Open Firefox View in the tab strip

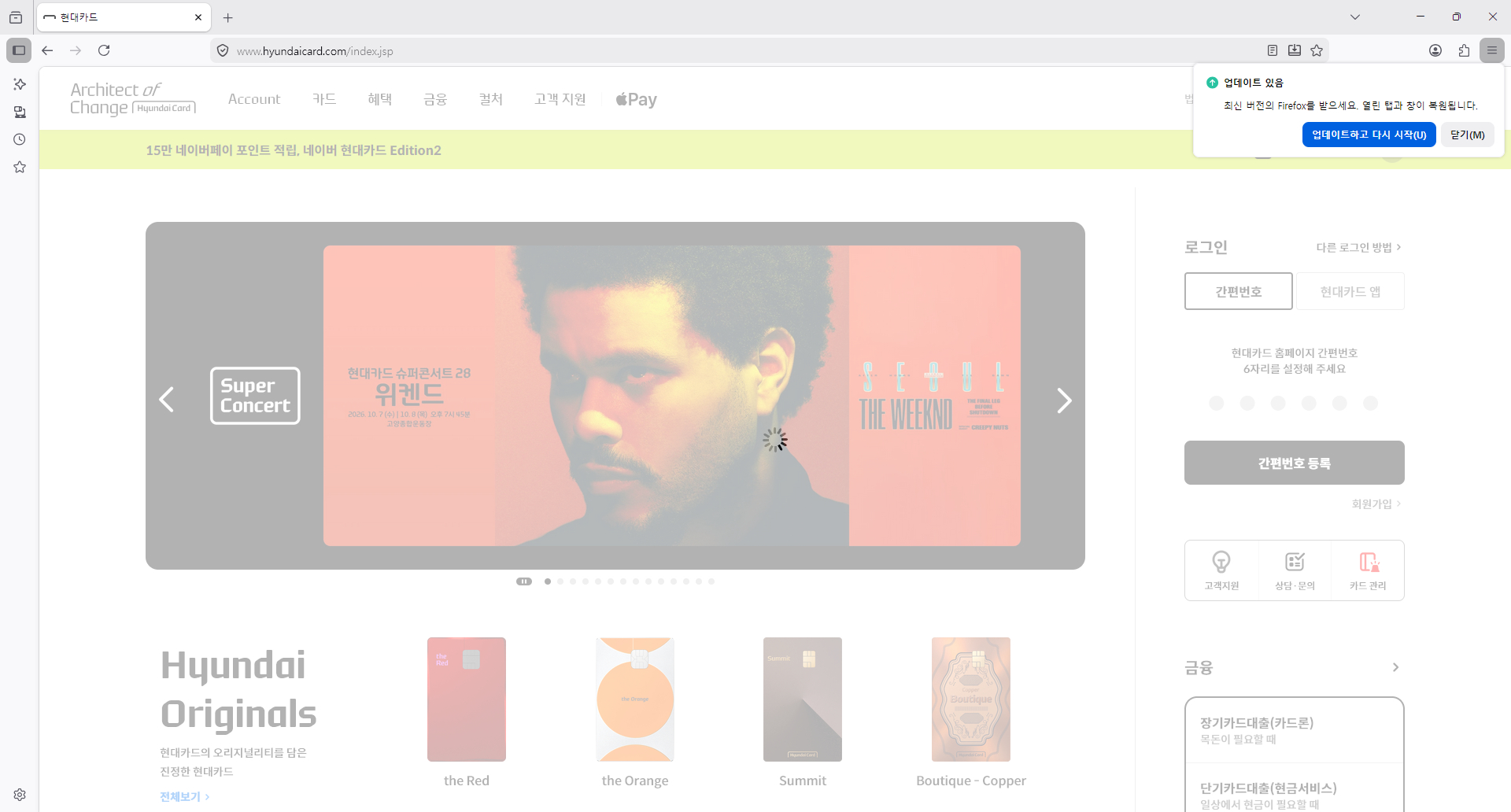(x=16, y=17)
